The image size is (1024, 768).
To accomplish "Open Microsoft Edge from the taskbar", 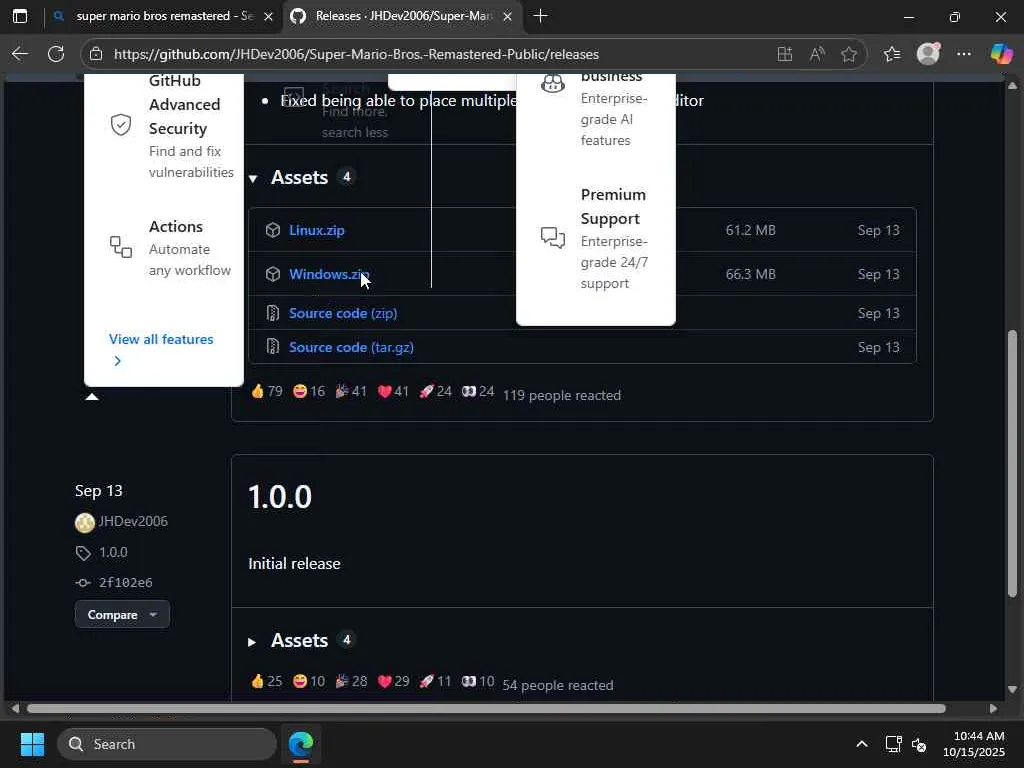I will 301,744.
